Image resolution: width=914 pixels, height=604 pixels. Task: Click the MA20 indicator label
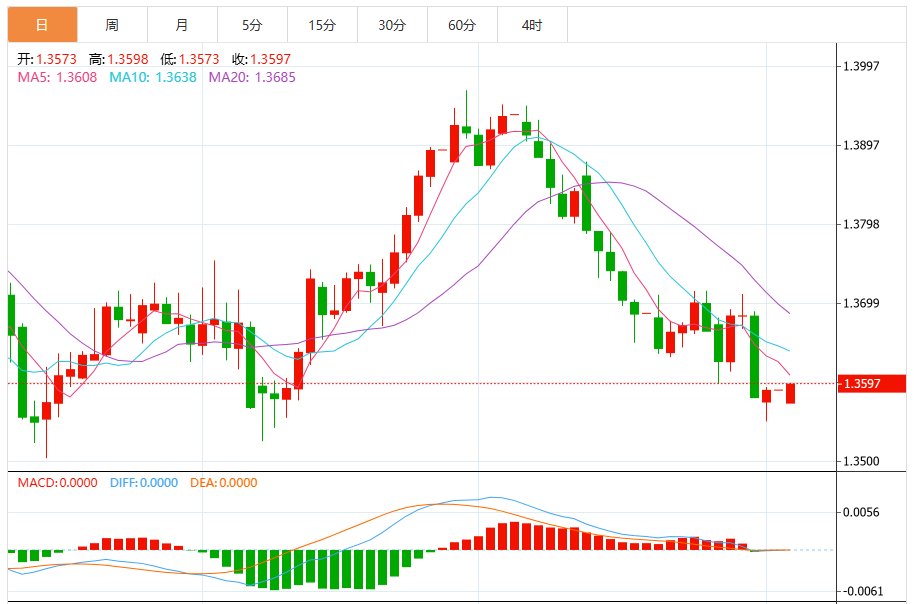click(x=252, y=78)
